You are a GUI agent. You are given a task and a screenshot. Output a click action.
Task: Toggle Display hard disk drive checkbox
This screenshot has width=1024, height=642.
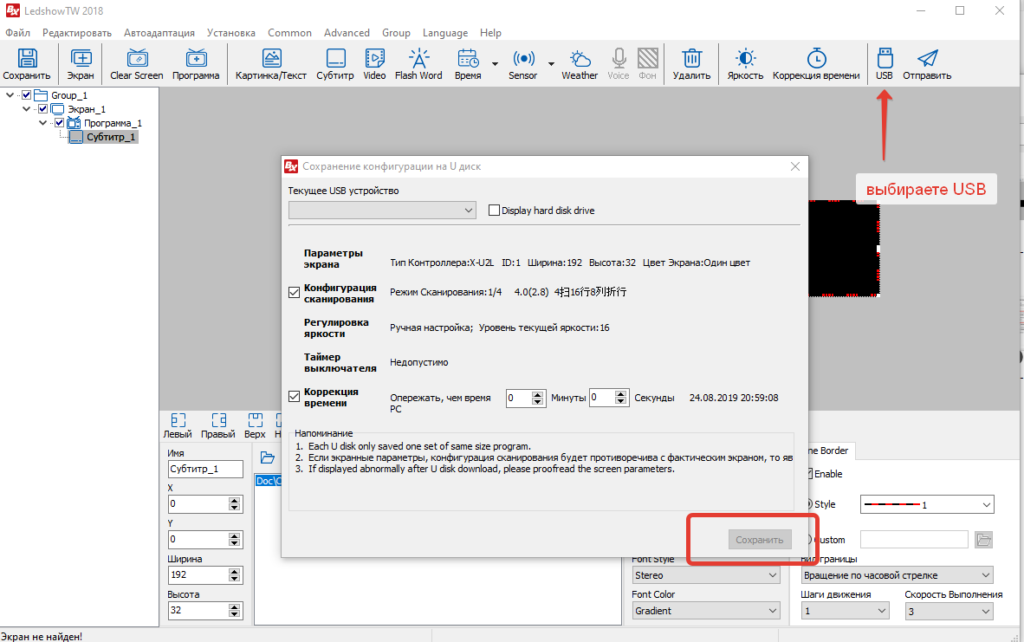(x=494, y=210)
